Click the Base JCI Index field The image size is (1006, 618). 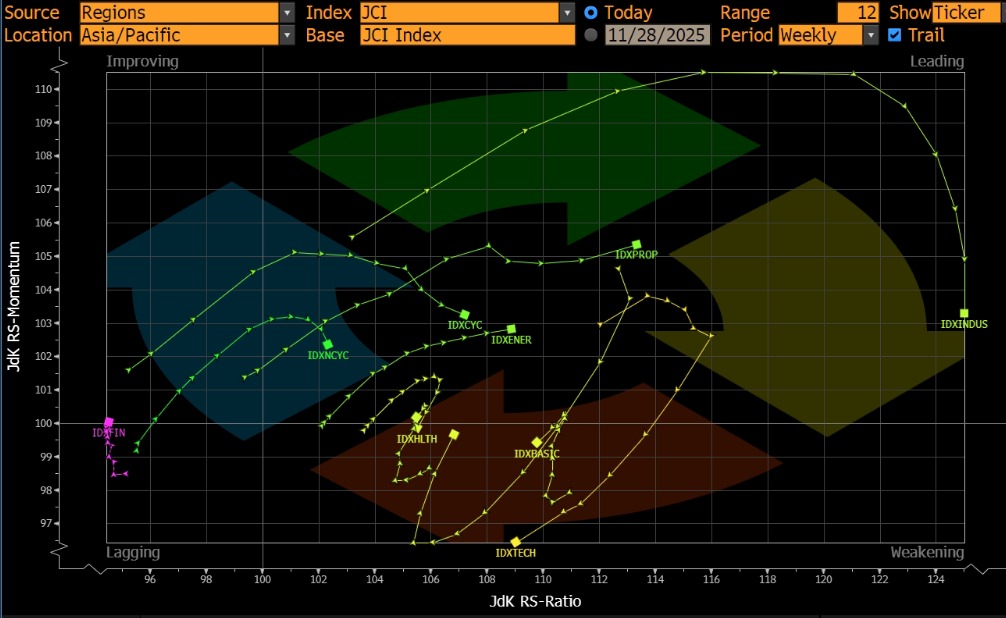[x=467, y=35]
